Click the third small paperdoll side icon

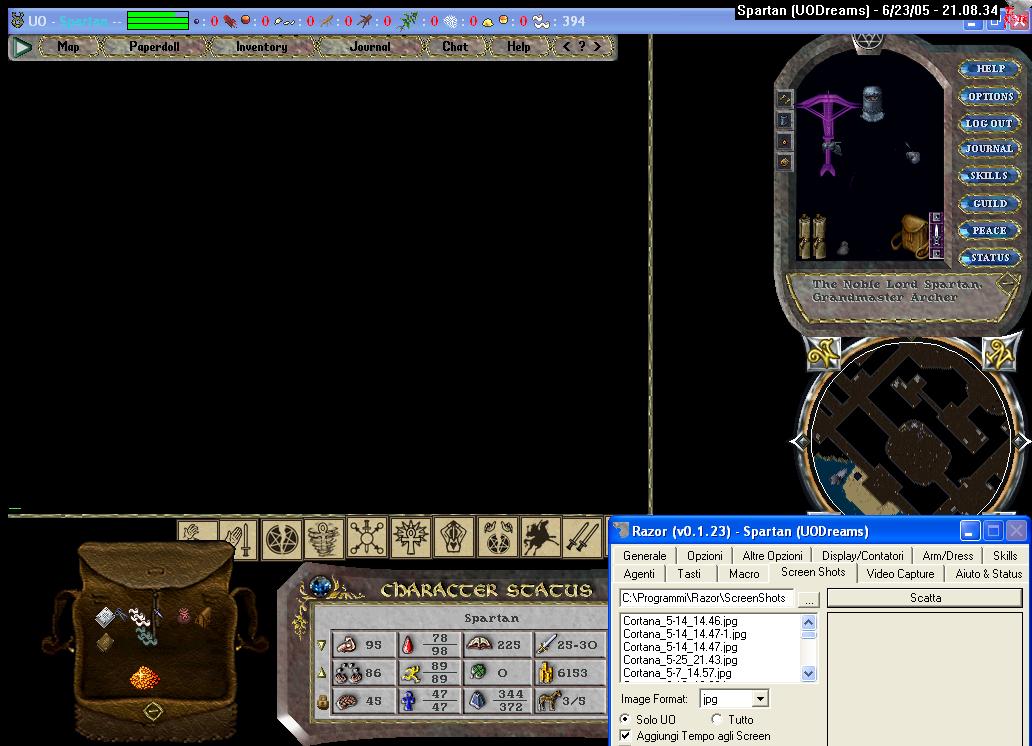click(785, 141)
